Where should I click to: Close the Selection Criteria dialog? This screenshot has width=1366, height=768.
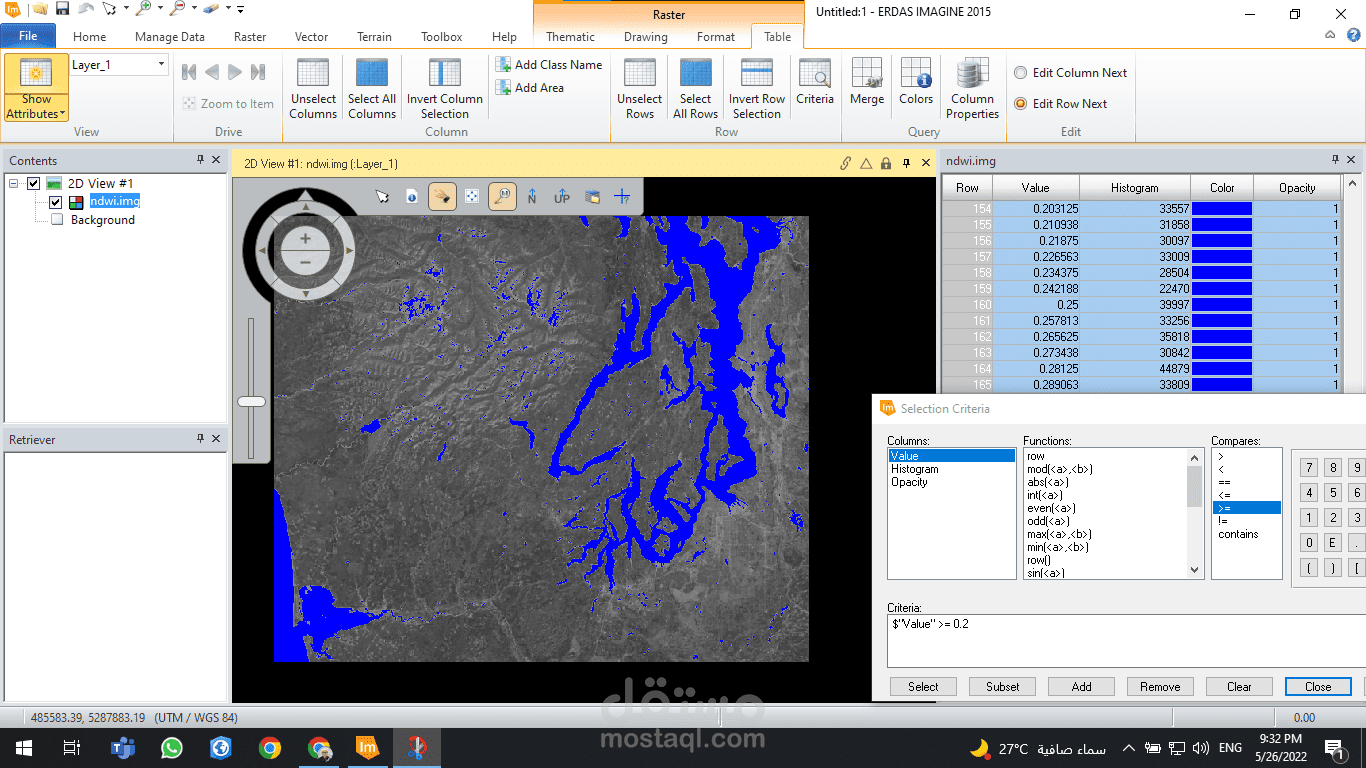[1317, 686]
